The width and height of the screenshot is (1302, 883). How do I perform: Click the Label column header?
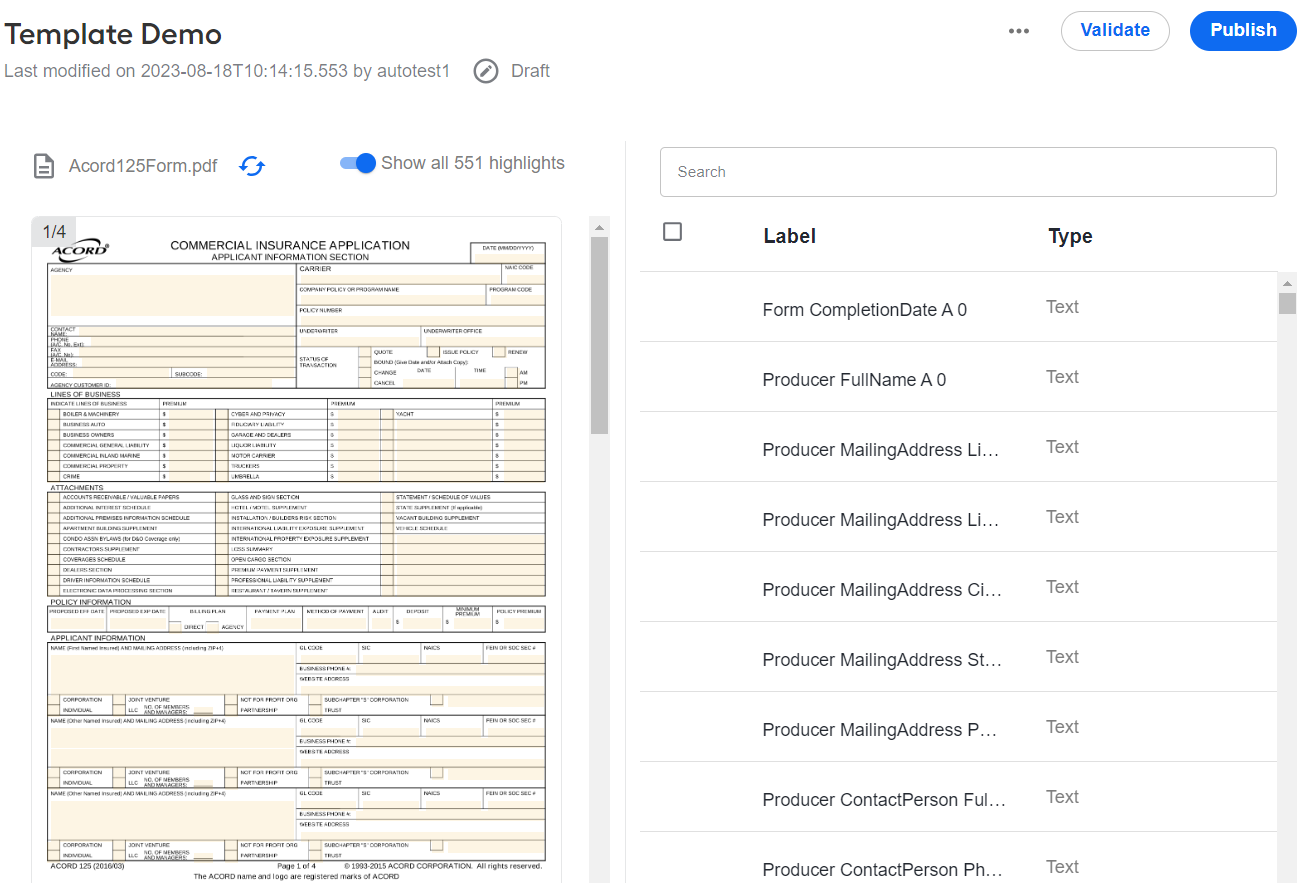coord(790,236)
